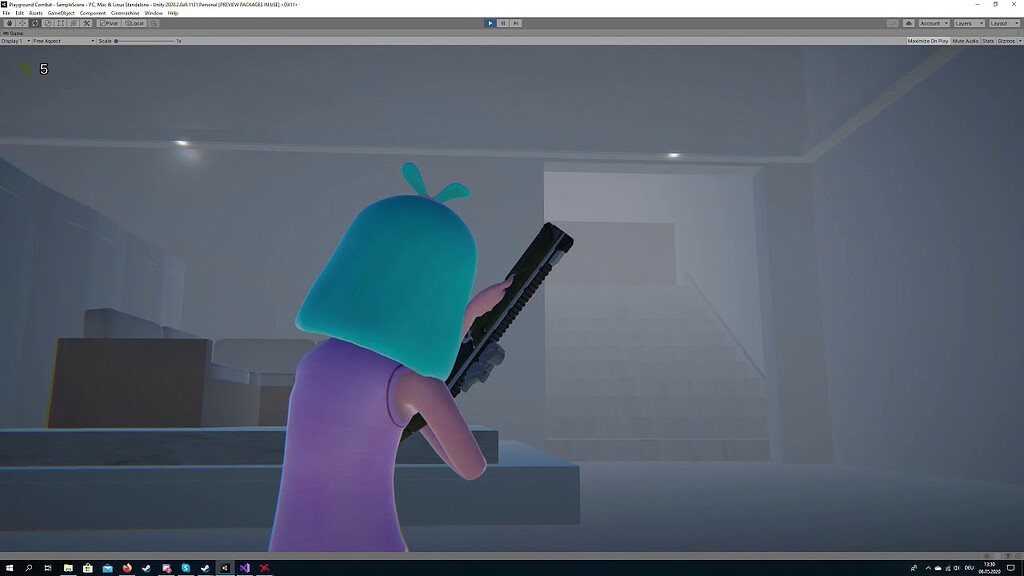The width and height of the screenshot is (1024, 576).
Task: Select the custom editor tools icon
Action: click(x=87, y=23)
